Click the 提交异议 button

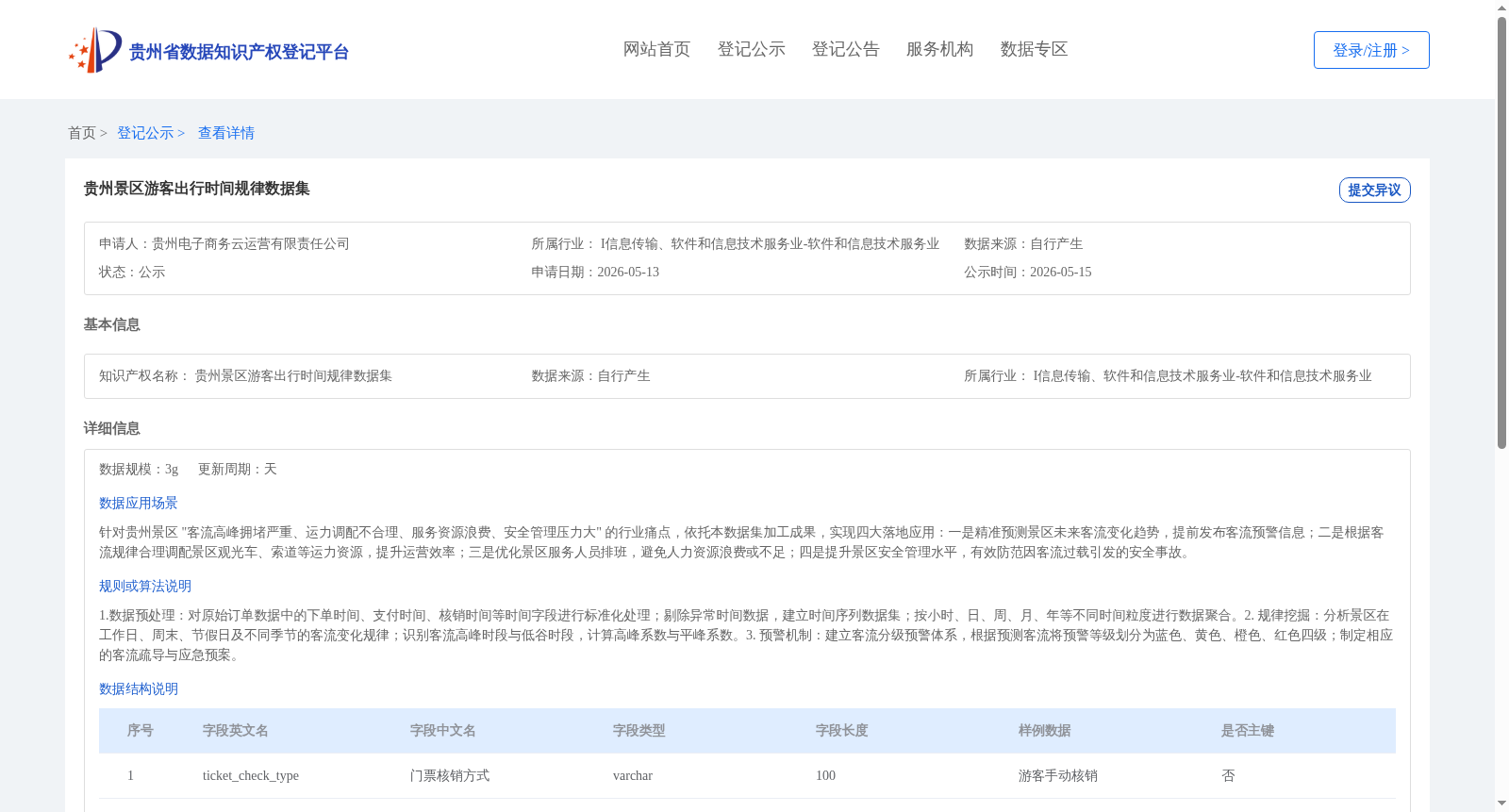(x=1374, y=190)
